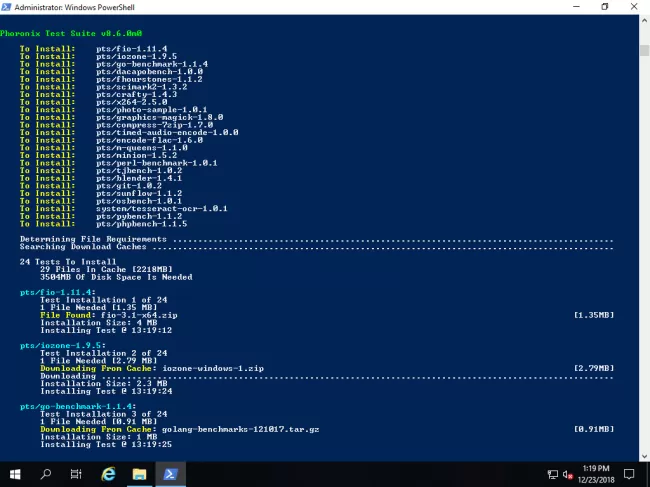Click the Phoronix Test Suite v8.6.0m0 heading
Viewport: 650px width, 487px height.
(71, 34)
